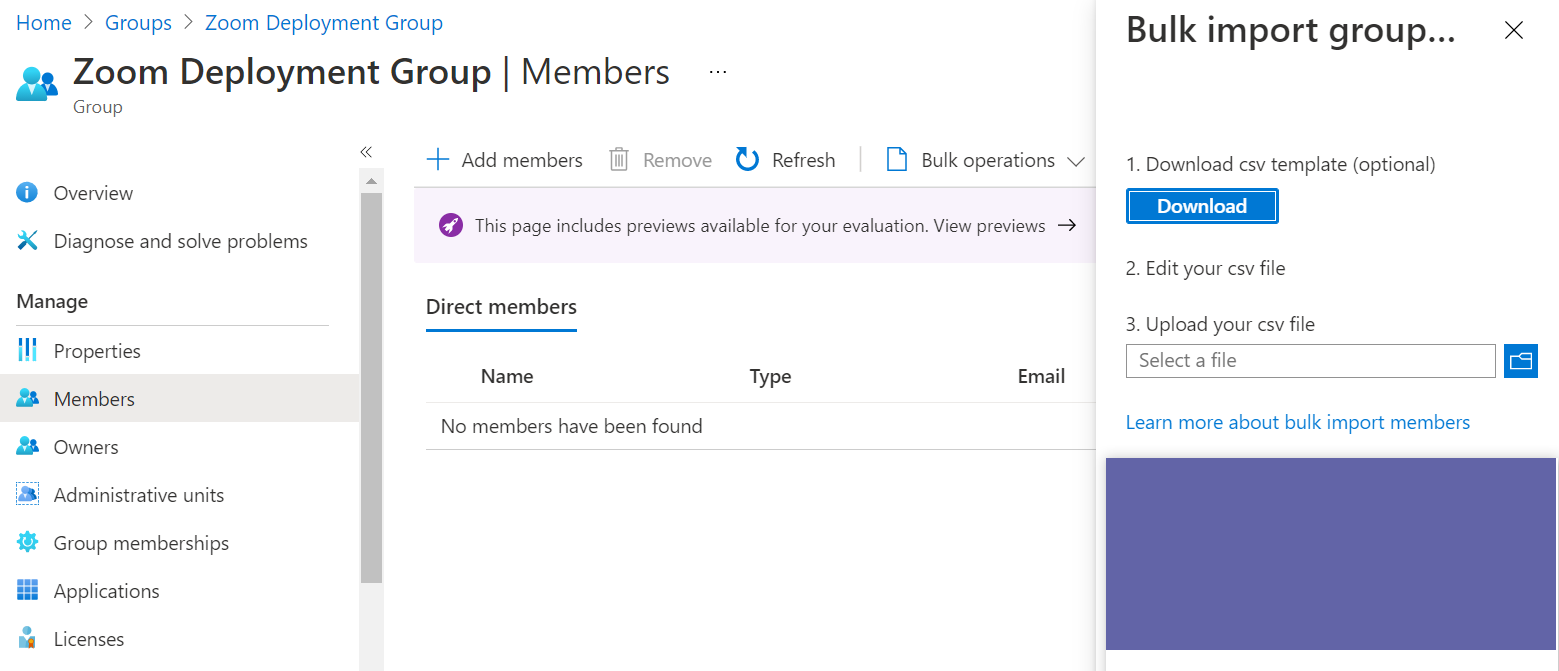The height and width of the screenshot is (671, 1559).
Task: Click the Administrative units icon
Action: (27, 495)
